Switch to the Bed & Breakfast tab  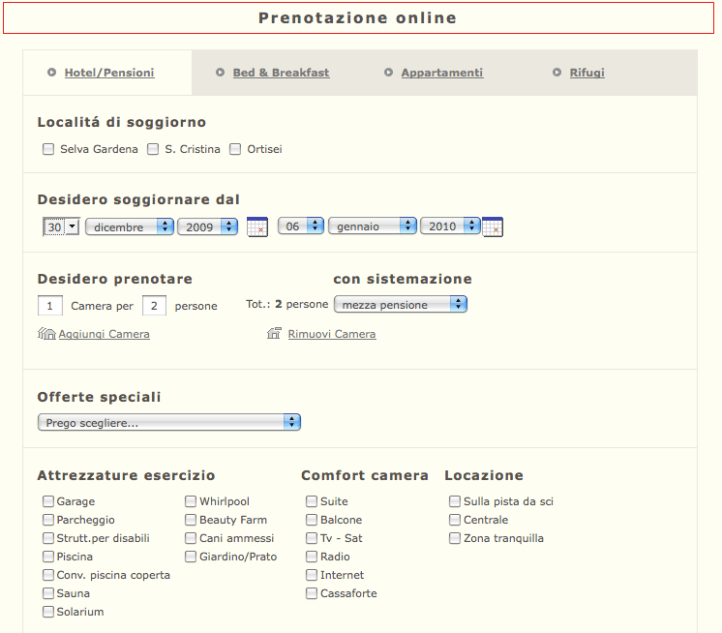click(x=280, y=73)
